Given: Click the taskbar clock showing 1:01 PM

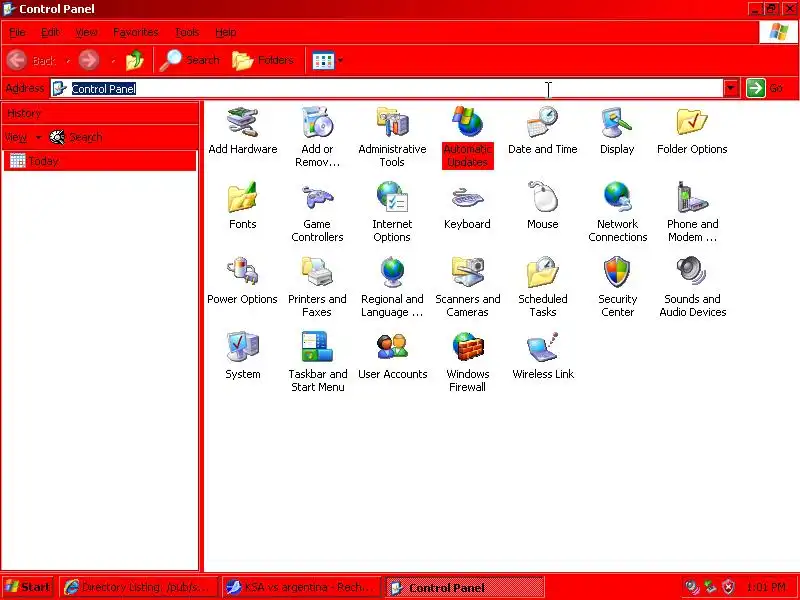Looking at the screenshot, I should (x=766, y=587).
